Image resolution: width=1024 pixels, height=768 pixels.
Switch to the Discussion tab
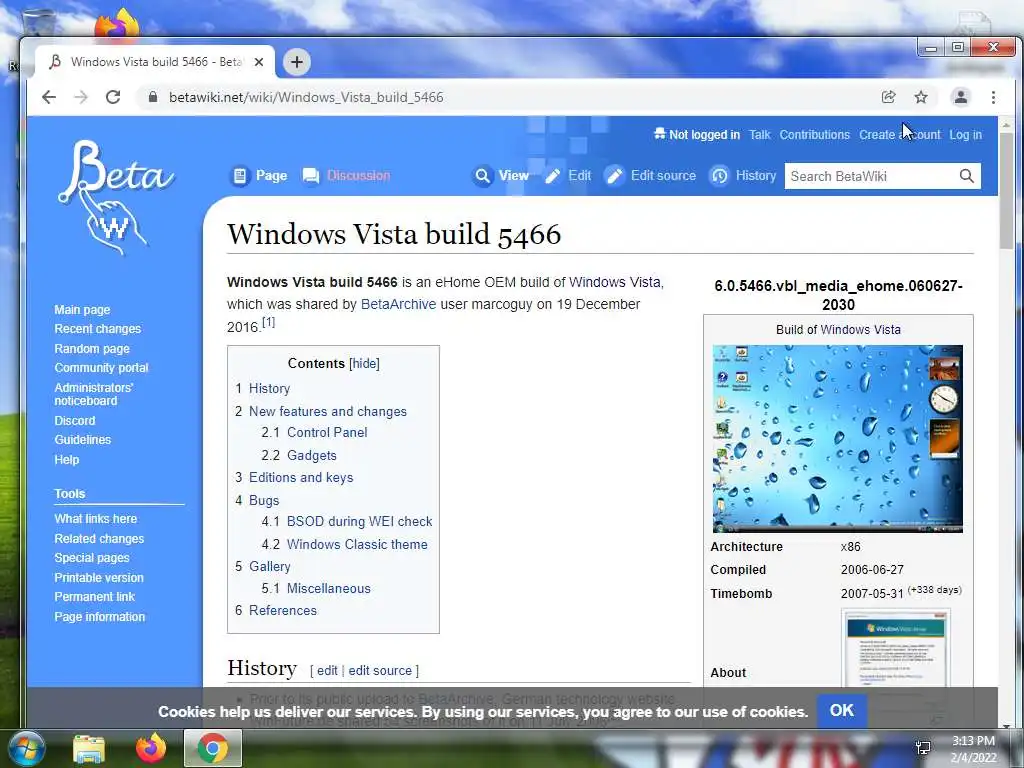[x=346, y=176]
